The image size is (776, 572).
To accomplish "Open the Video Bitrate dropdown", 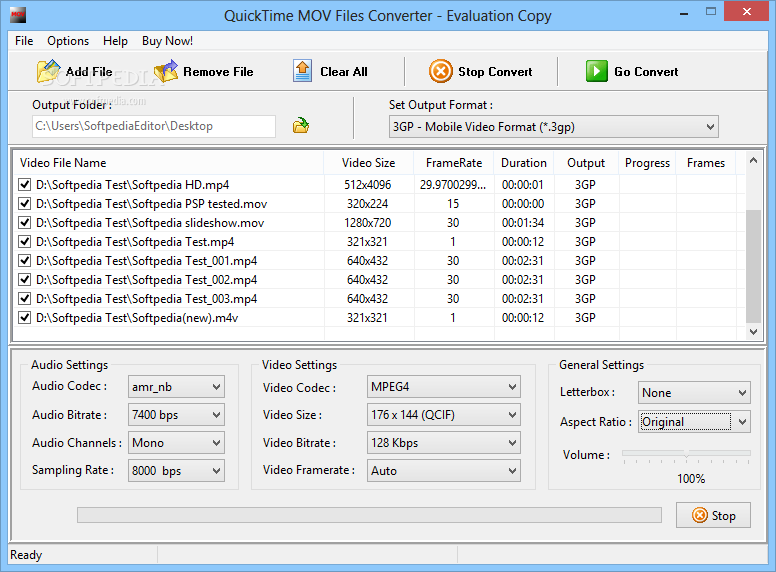I will tap(443, 443).
